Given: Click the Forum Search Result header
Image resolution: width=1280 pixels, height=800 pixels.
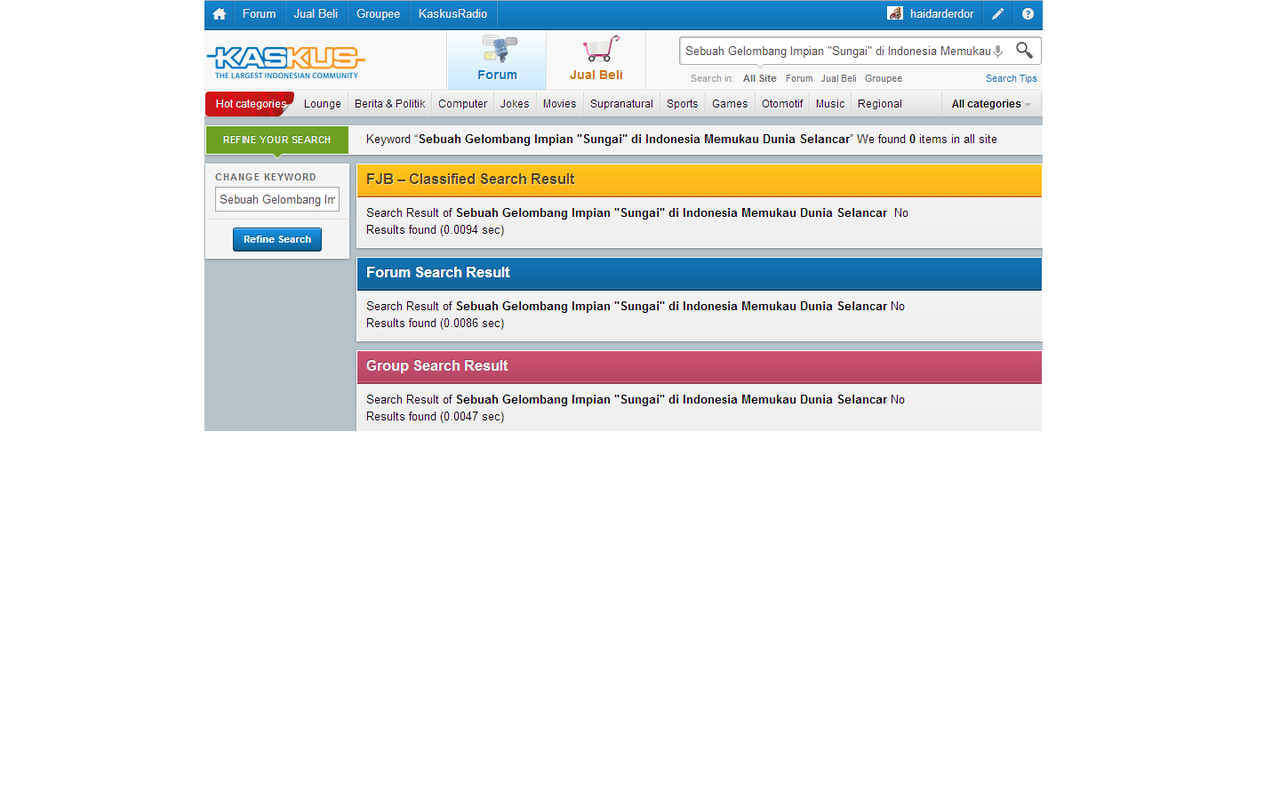Looking at the screenshot, I should coord(699,273).
